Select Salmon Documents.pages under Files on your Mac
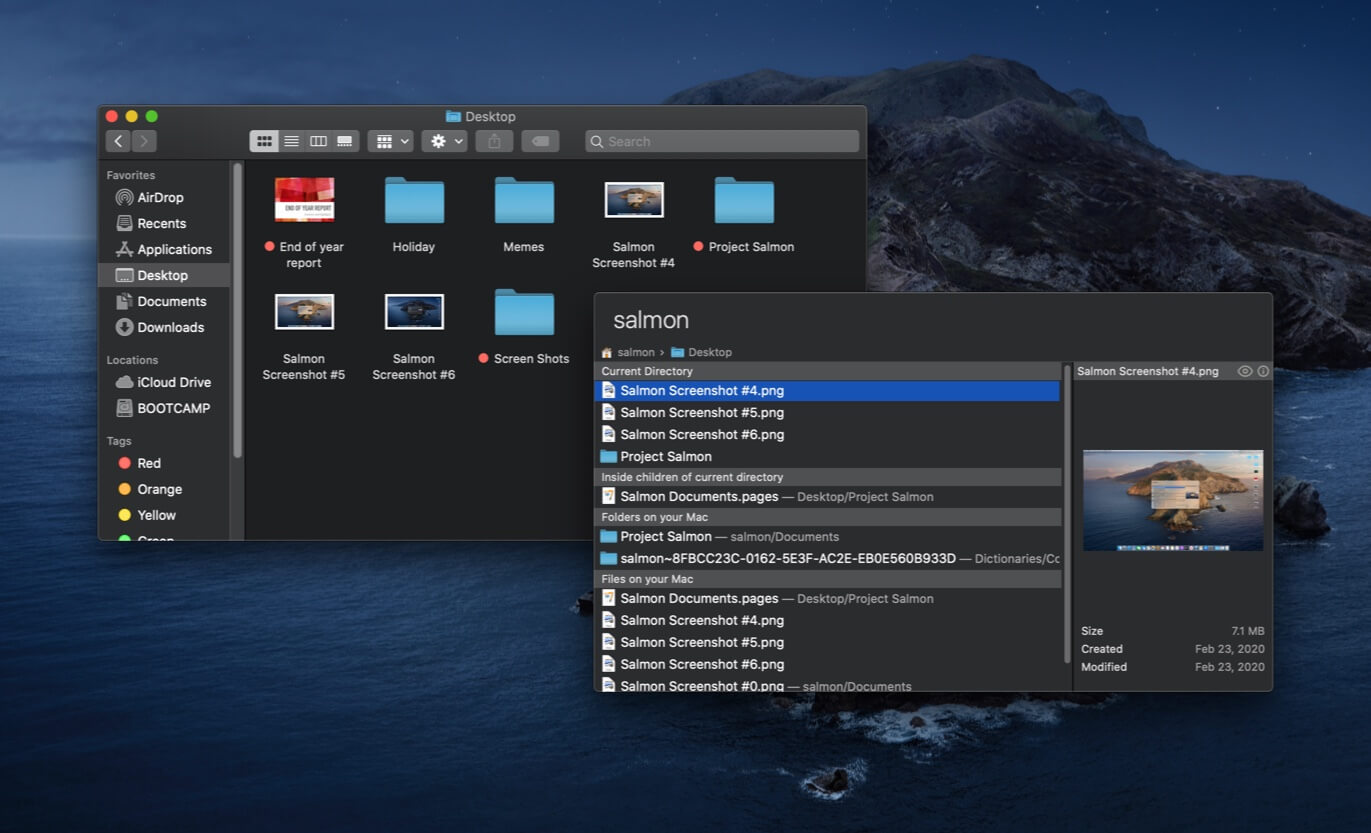The image size is (1371, 833). point(827,598)
